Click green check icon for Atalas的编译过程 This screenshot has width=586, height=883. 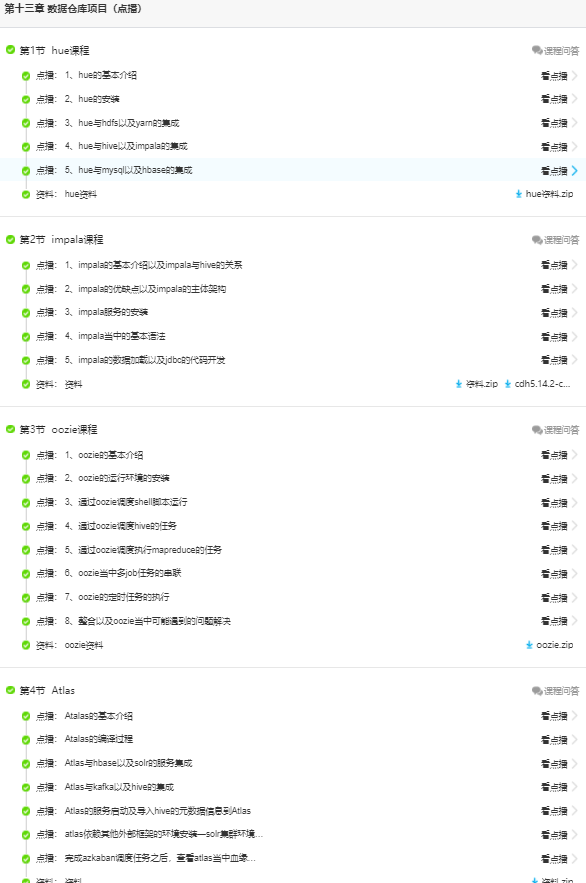pyautogui.click(x=26, y=740)
